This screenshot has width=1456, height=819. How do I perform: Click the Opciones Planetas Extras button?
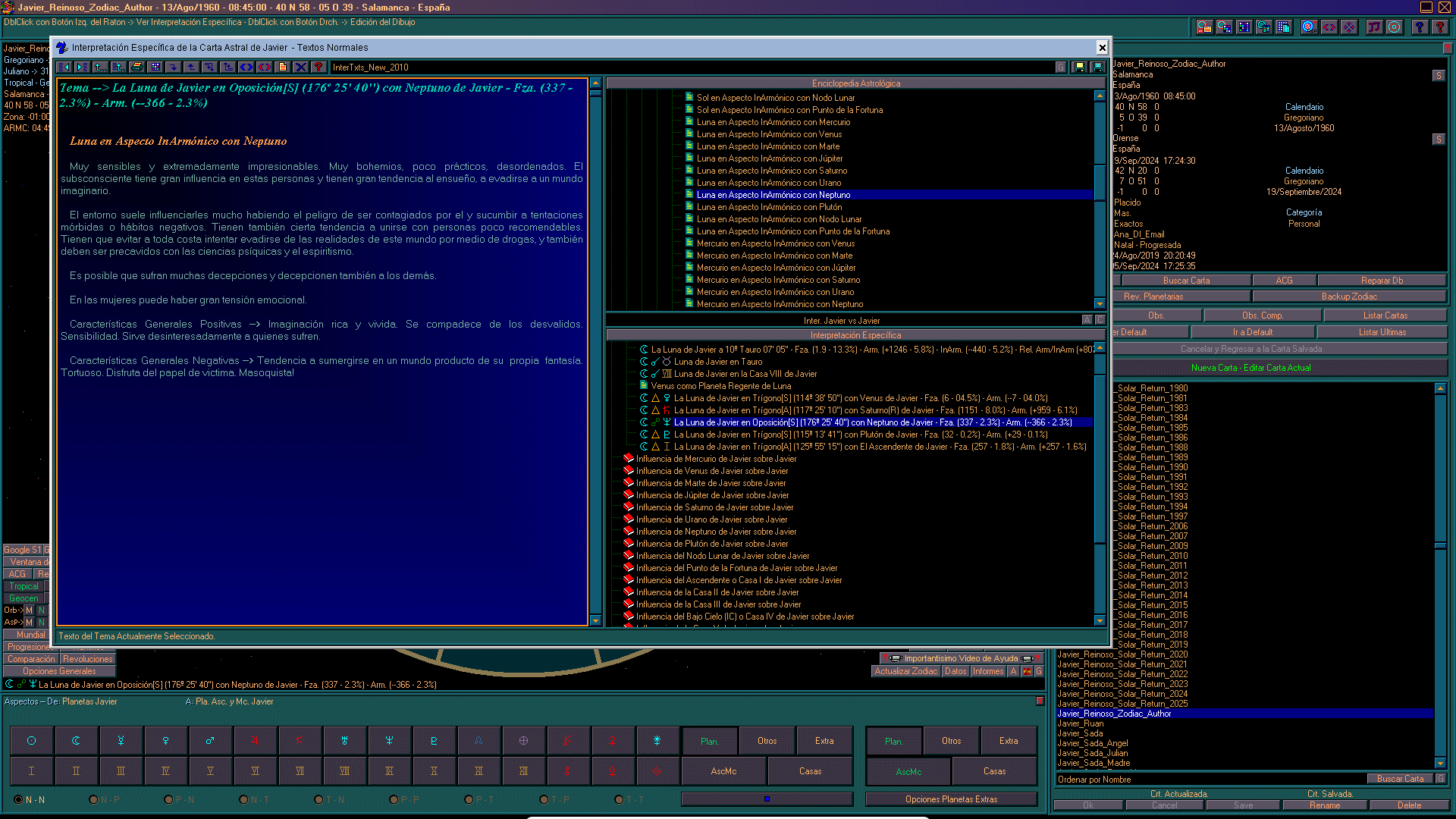tap(951, 799)
